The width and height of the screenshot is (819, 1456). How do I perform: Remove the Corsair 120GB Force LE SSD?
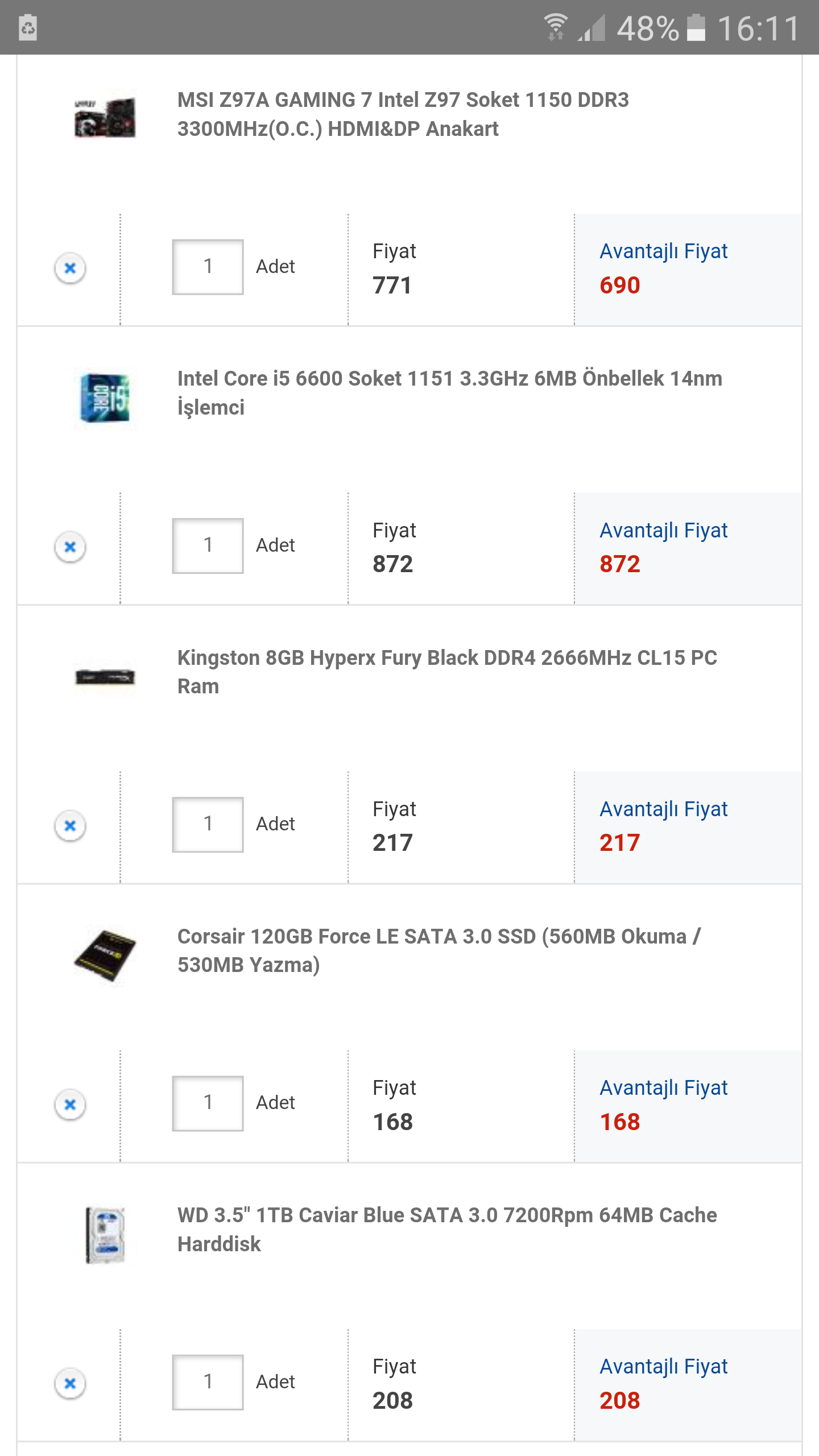coord(70,1105)
